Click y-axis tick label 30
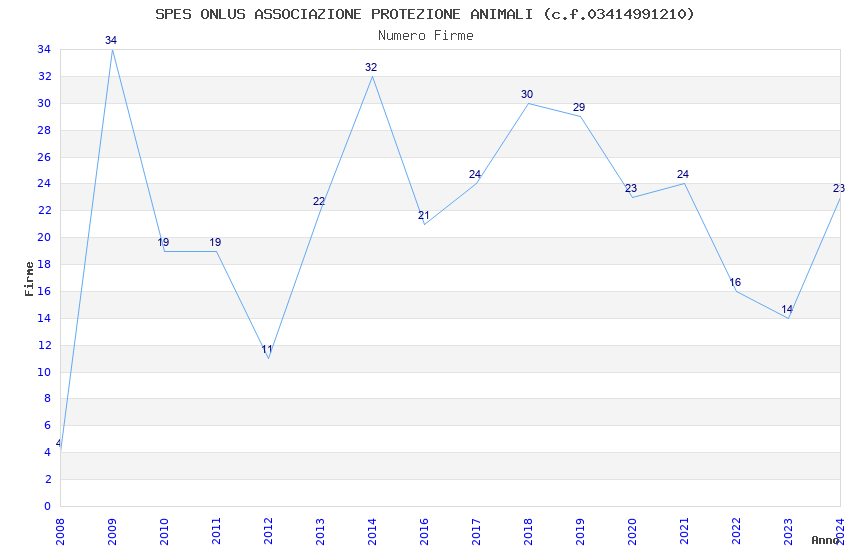 [x=44, y=103]
